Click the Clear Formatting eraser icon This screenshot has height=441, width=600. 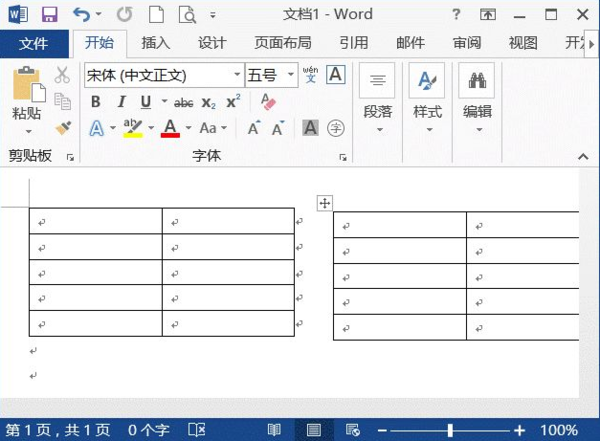tap(268, 101)
